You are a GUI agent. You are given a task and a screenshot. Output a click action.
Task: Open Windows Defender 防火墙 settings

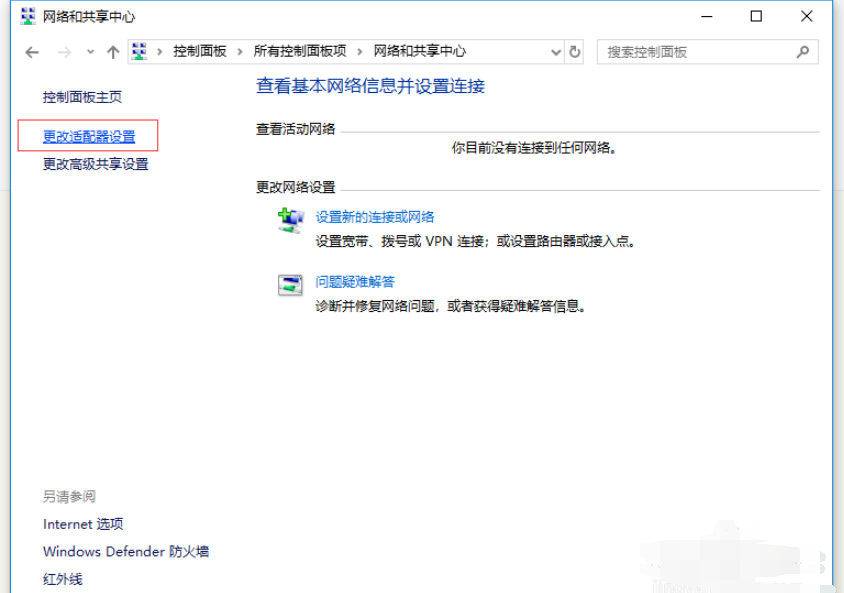126,551
